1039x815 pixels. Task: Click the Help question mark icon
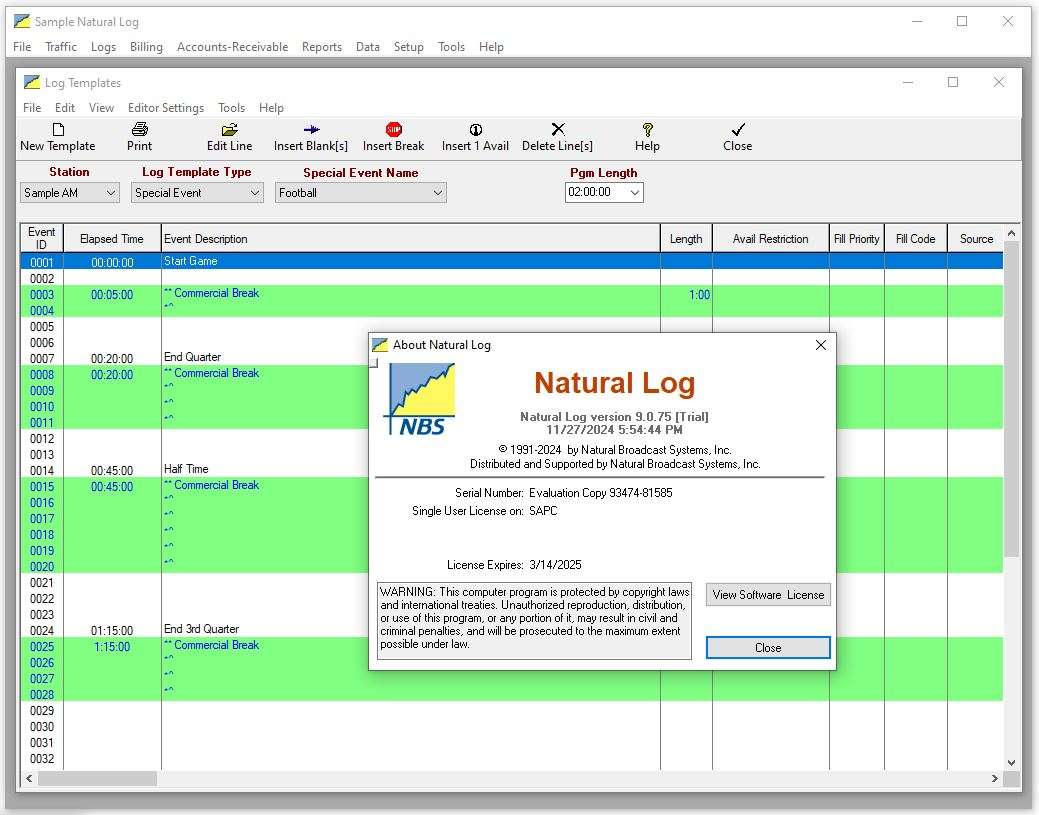tap(647, 130)
